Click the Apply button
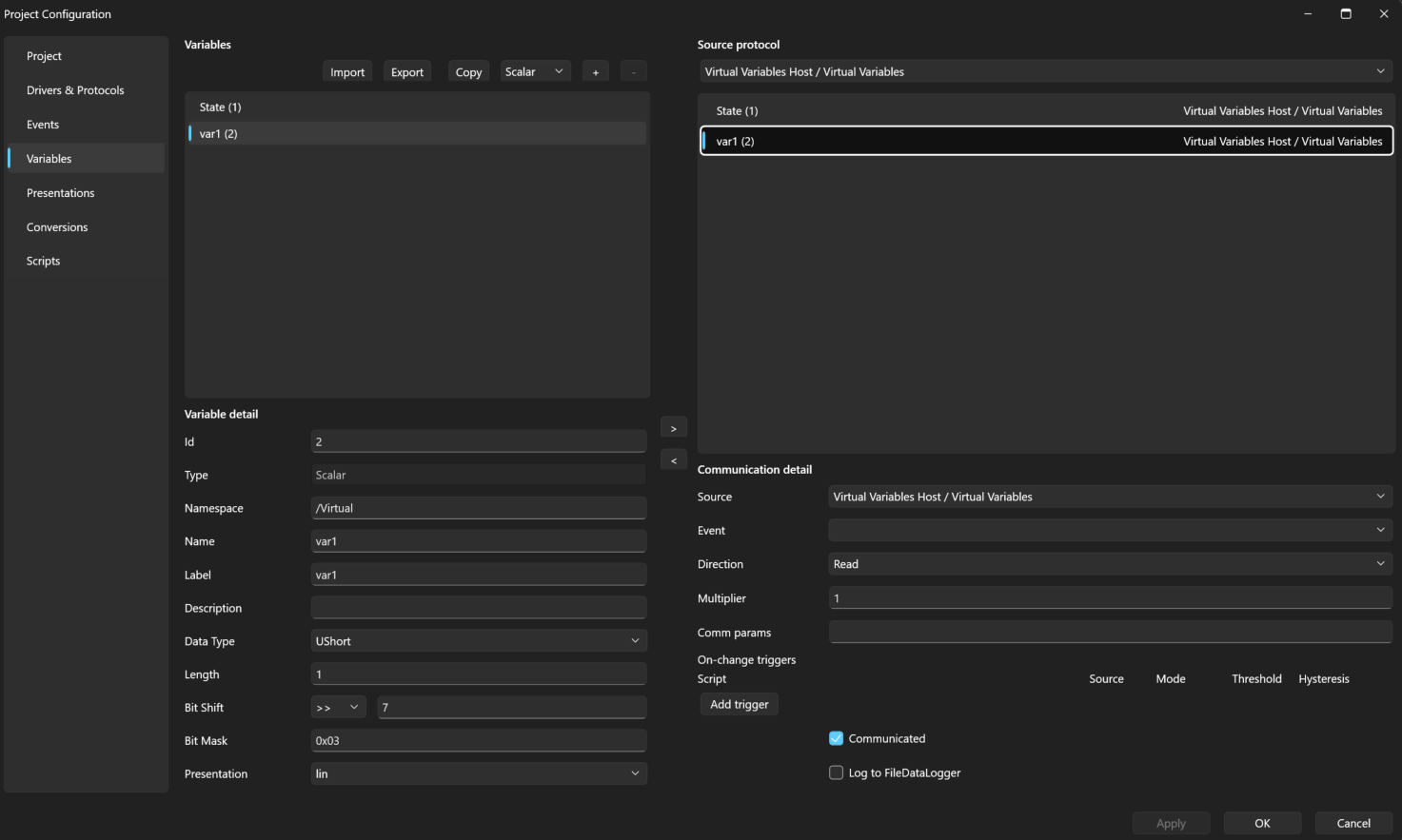The width and height of the screenshot is (1402, 840). 1171,824
